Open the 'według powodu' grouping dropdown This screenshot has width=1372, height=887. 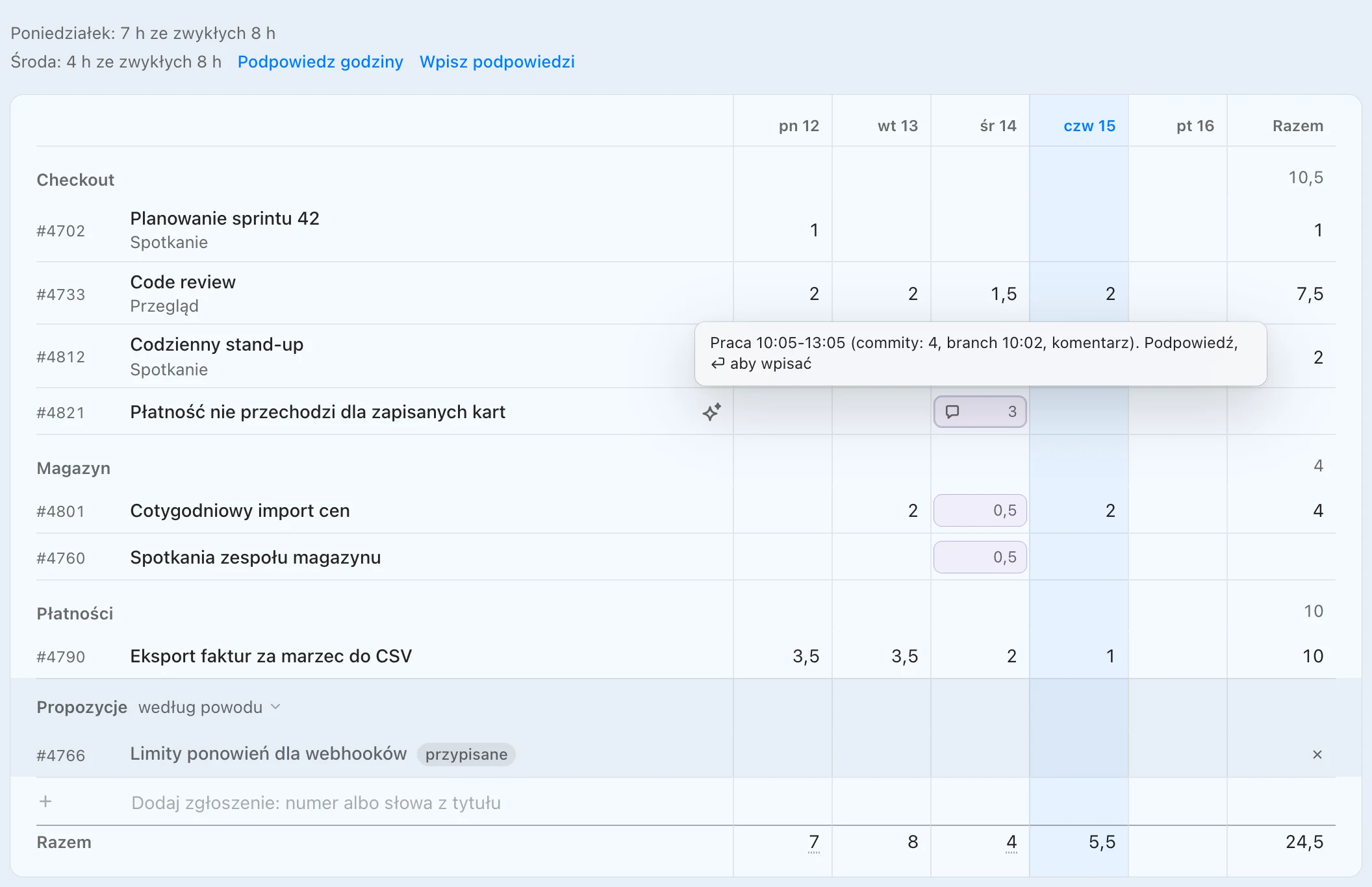pos(209,707)
